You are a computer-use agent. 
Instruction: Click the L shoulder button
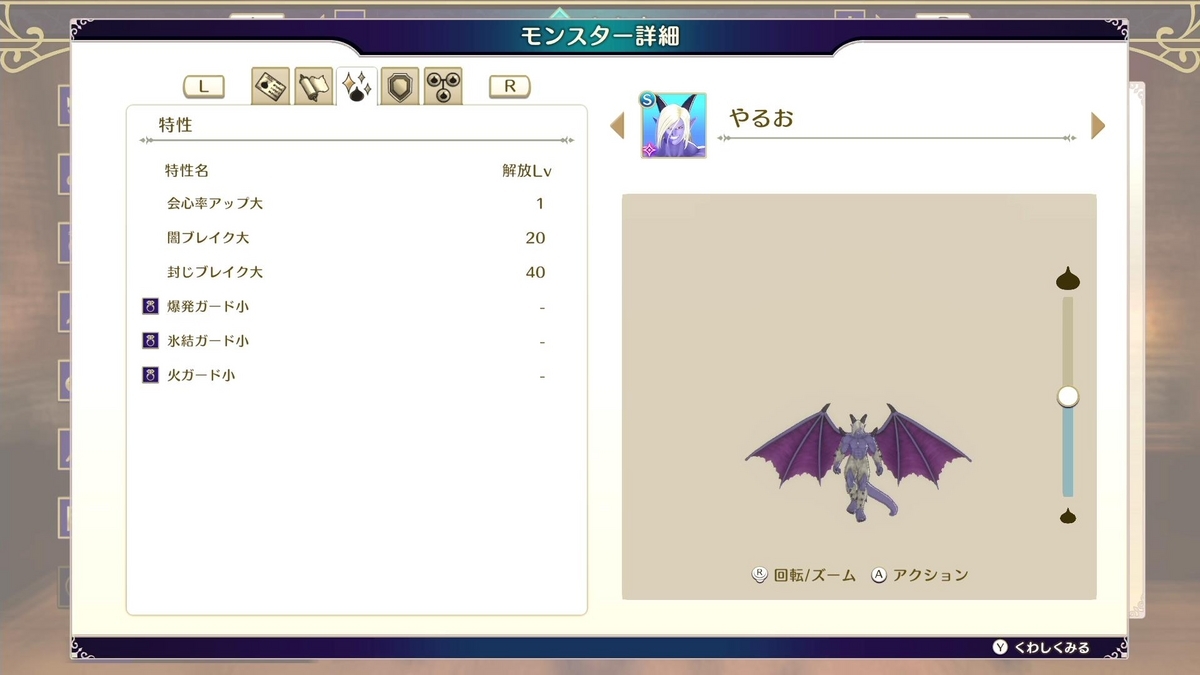tap(204, 87)
